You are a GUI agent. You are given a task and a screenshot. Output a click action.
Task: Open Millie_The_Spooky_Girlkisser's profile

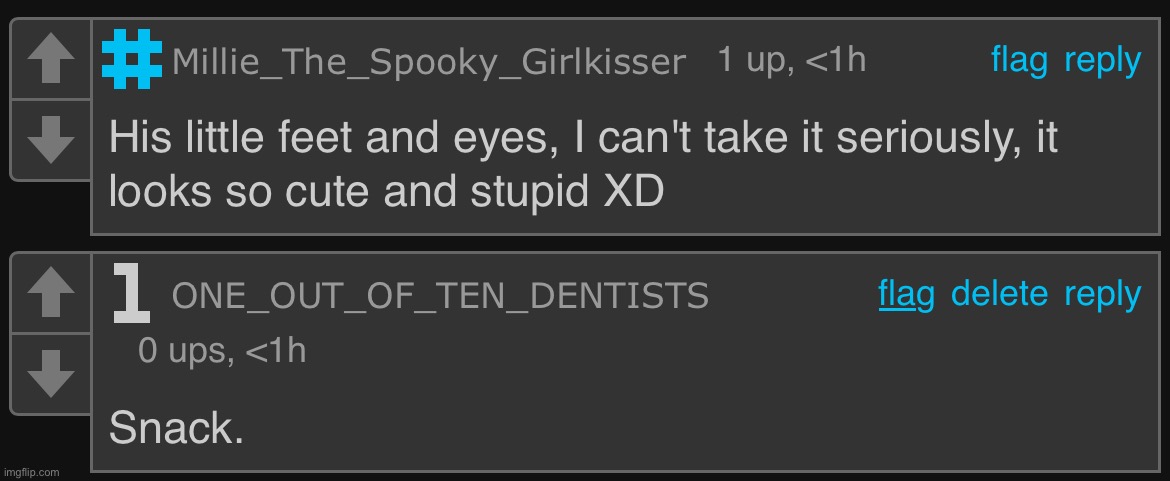coord(429,63)
